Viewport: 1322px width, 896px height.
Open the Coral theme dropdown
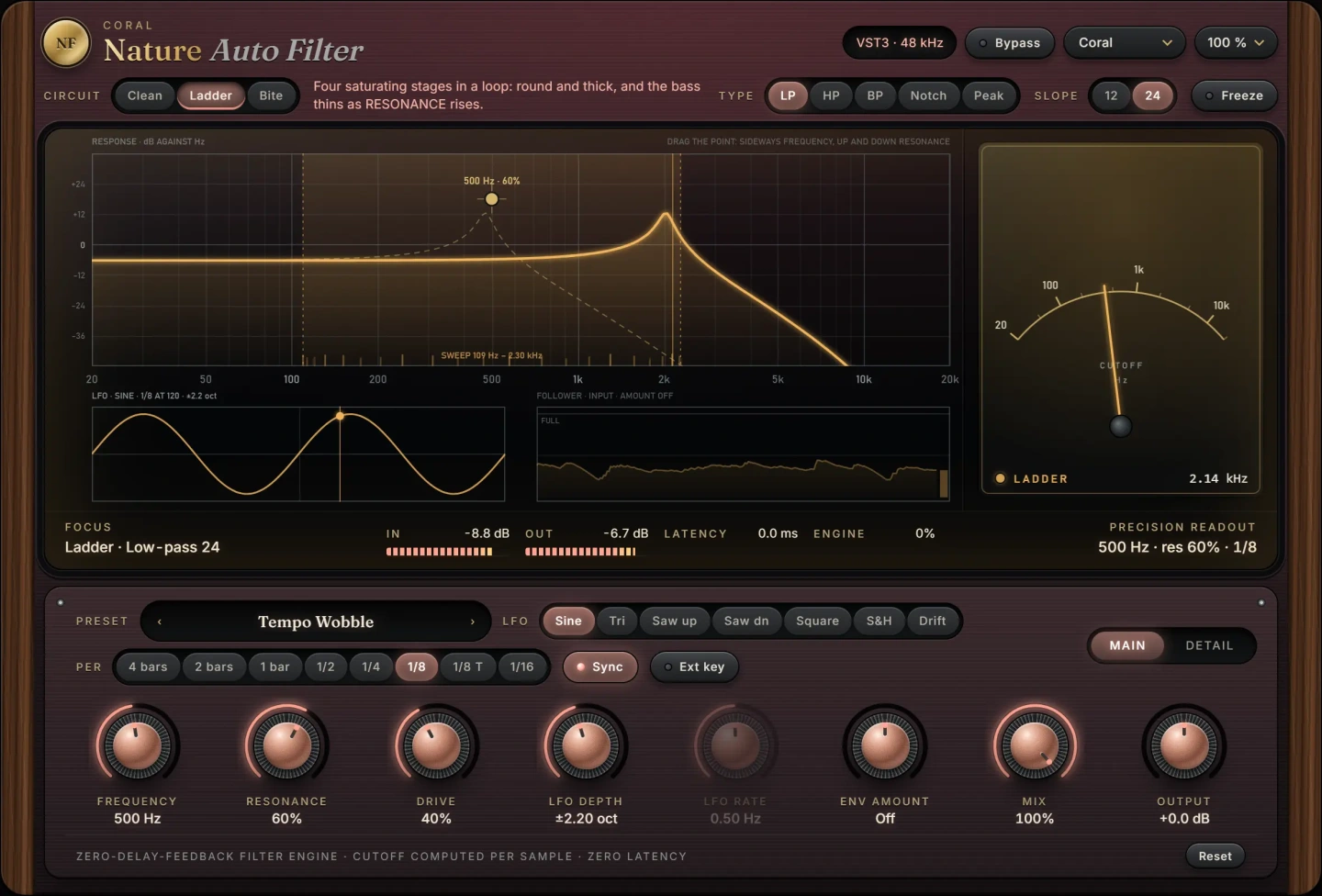[1125, 43]
